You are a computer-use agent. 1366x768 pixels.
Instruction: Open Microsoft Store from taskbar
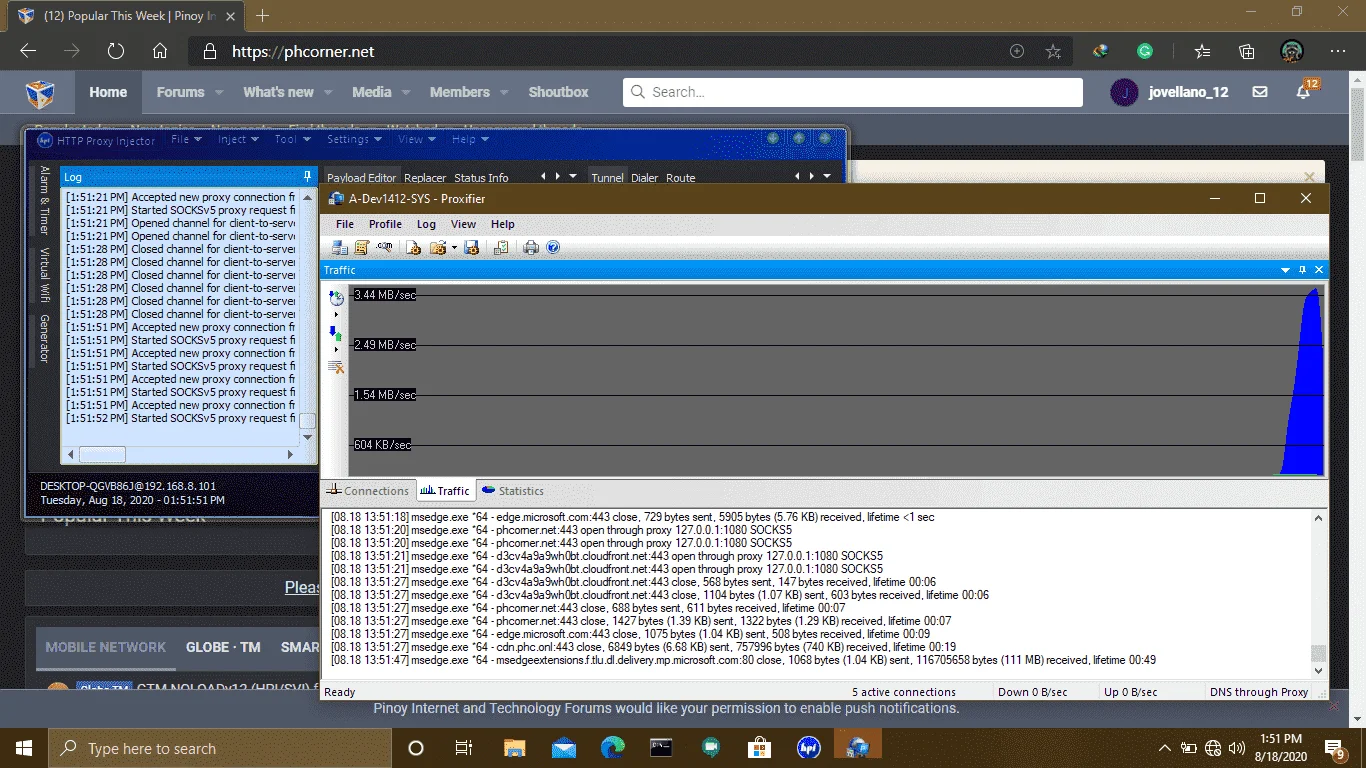click(x=759, y=747)
